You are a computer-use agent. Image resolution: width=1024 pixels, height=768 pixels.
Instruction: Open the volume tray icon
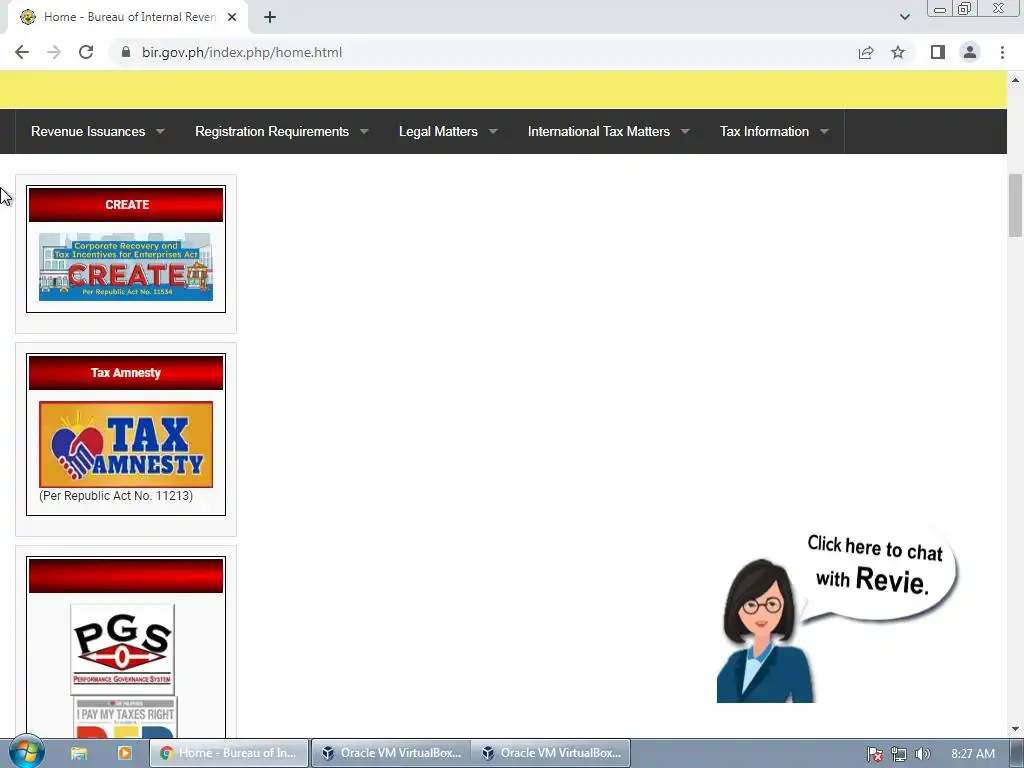922,754
